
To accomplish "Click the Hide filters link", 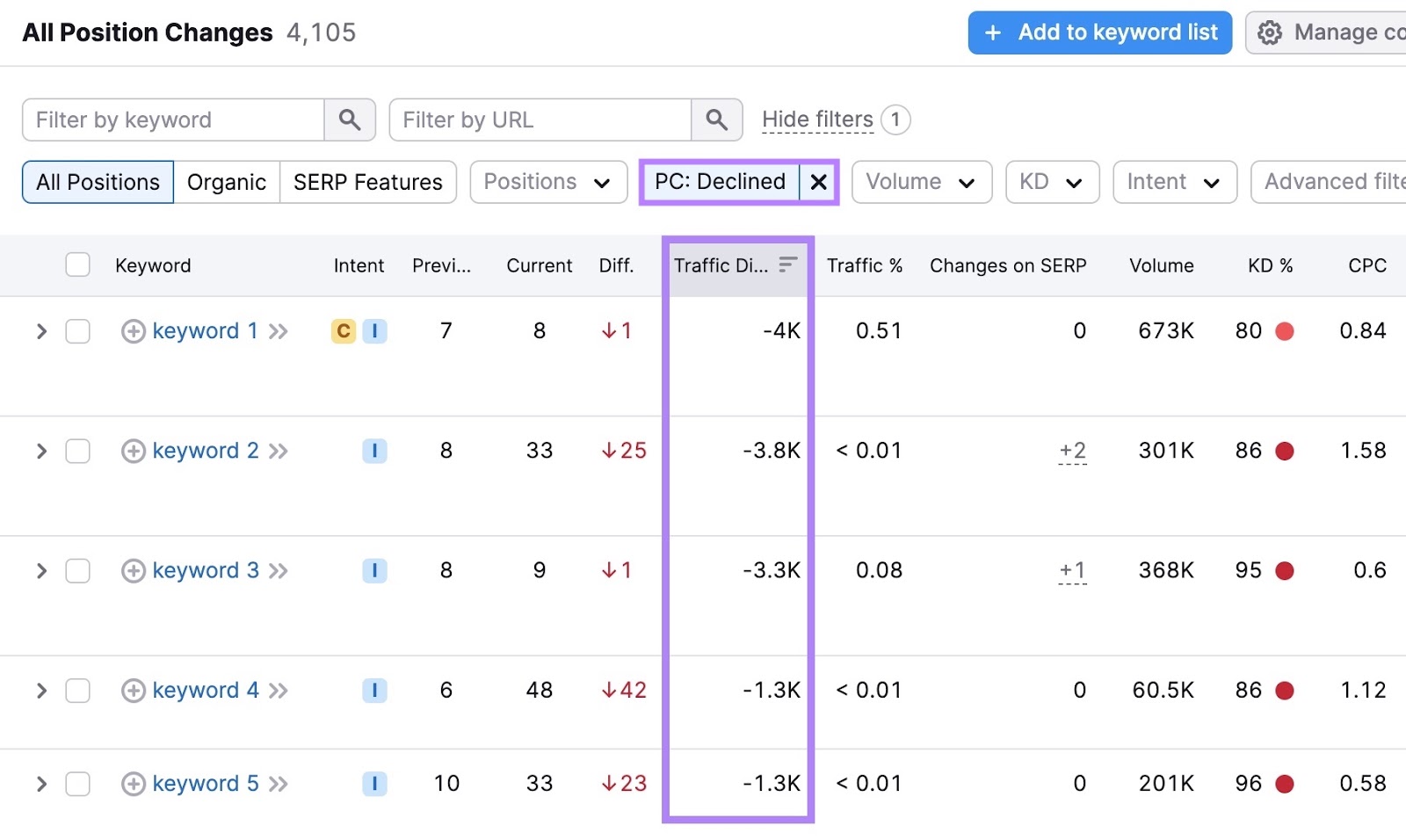I will point(817,119).
